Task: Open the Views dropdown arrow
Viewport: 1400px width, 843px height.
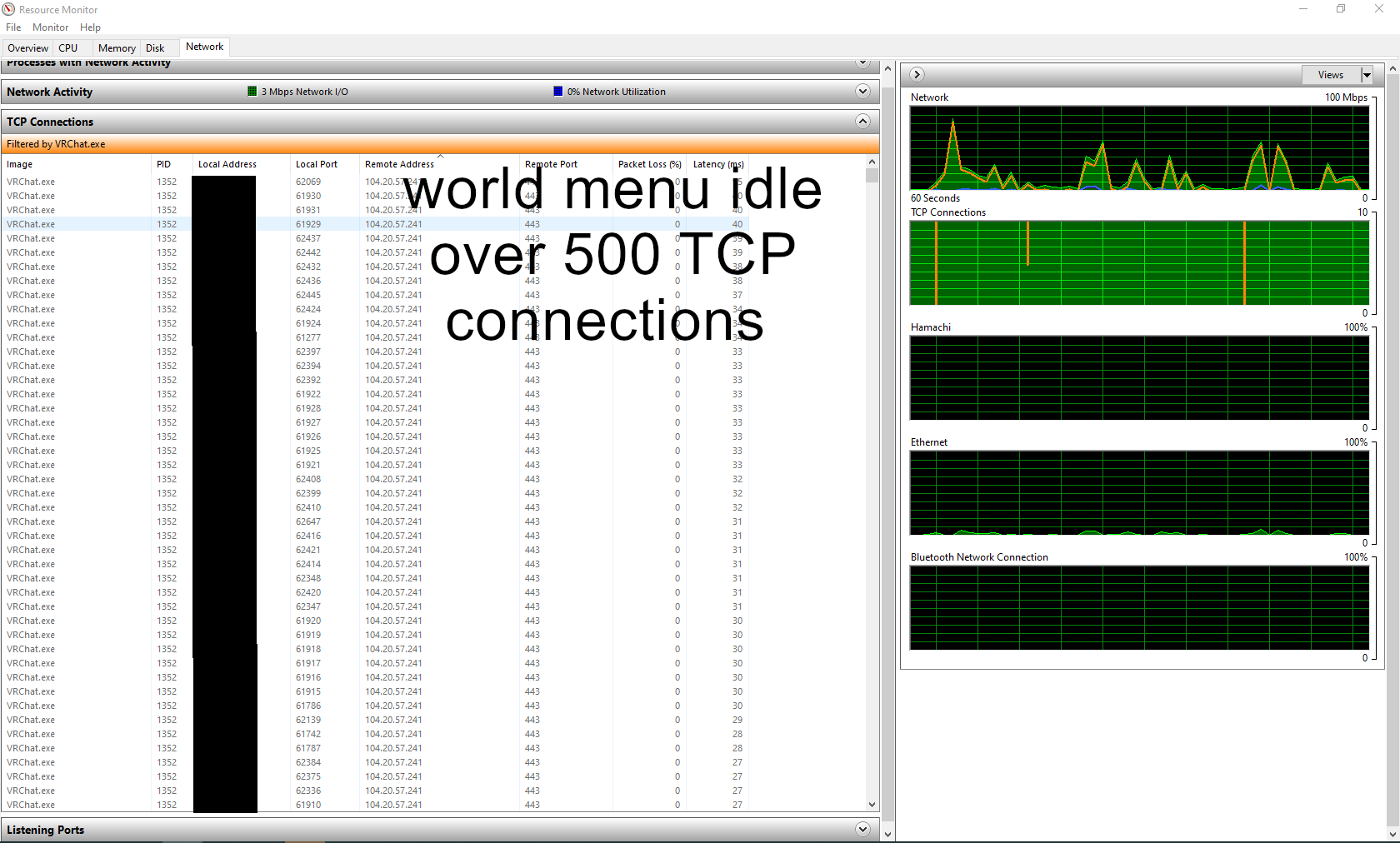Action: click(1367, 75)
